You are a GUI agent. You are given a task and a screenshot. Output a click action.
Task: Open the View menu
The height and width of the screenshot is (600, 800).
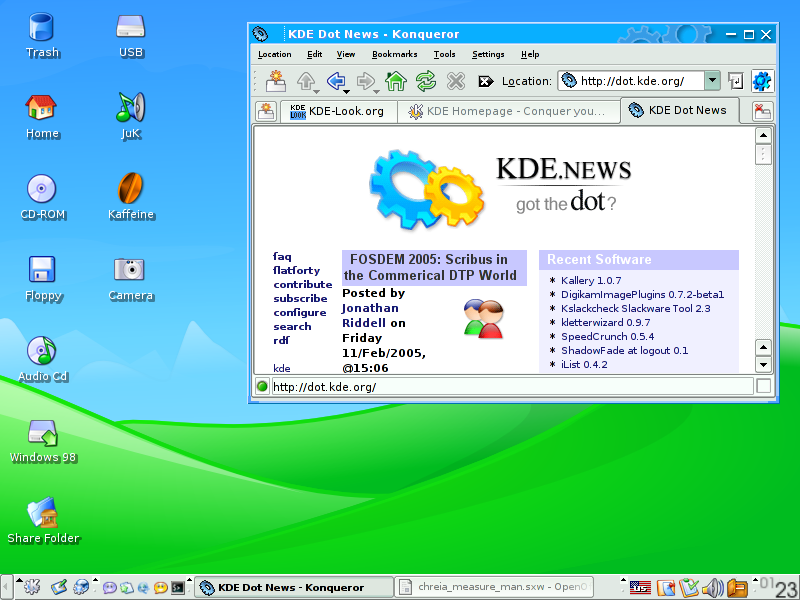[x=345, y=54]
